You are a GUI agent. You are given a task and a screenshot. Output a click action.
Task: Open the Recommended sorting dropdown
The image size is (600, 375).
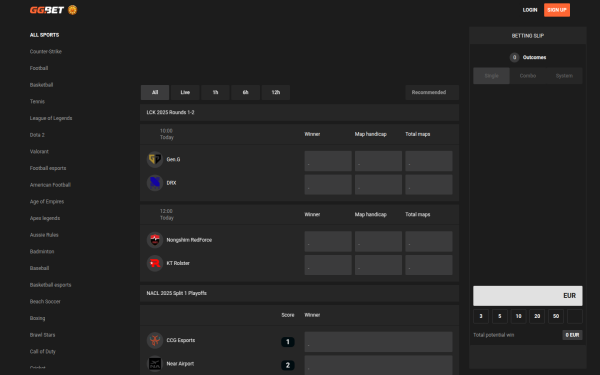click(x=432, y=92)
